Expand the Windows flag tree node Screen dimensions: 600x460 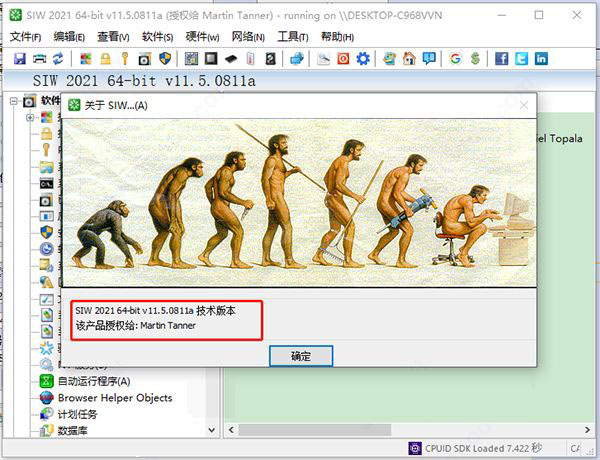(x=30, y=117)
